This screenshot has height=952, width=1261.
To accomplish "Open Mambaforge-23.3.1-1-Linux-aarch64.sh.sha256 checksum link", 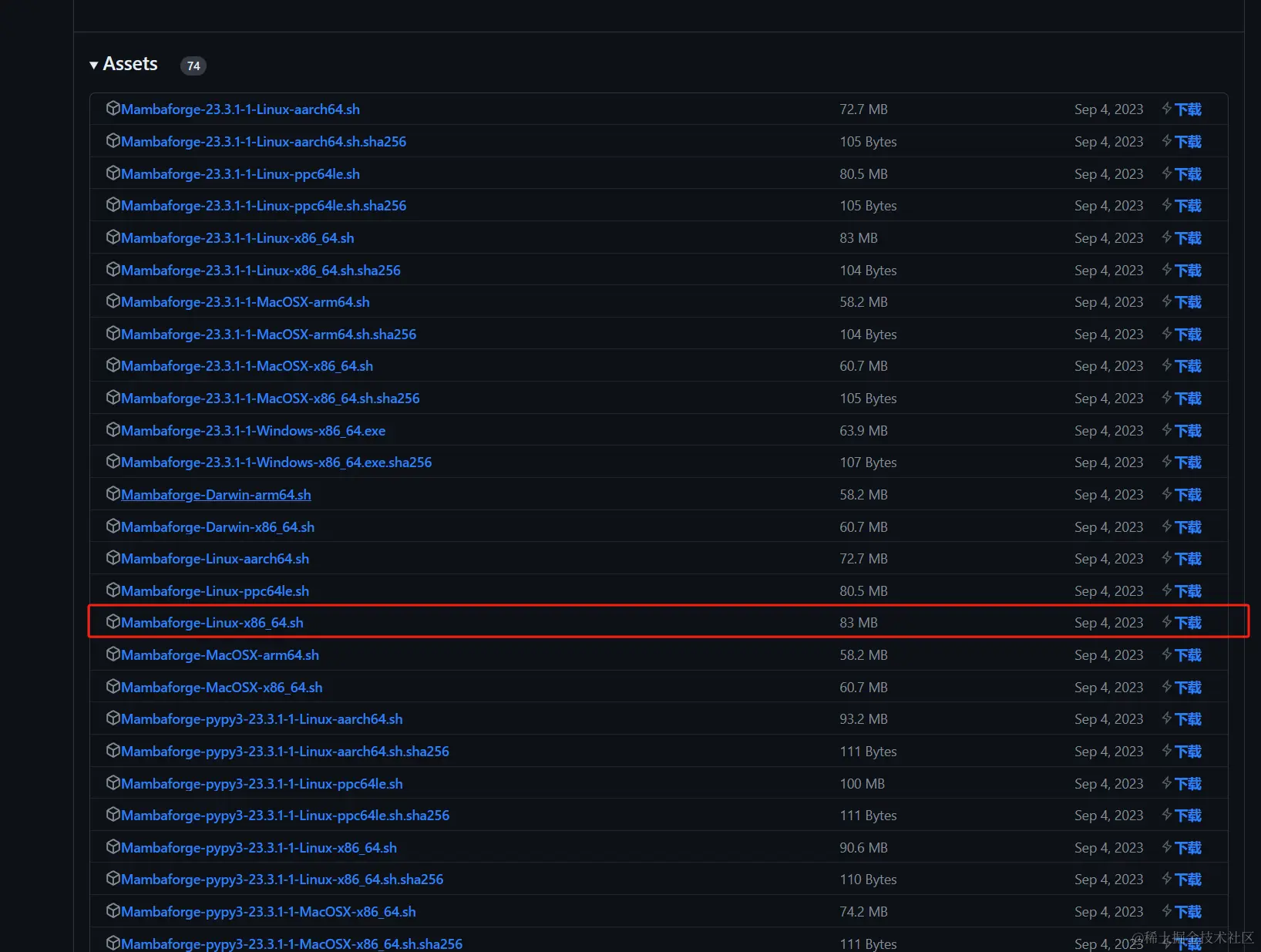I will (x=264, y=142).
